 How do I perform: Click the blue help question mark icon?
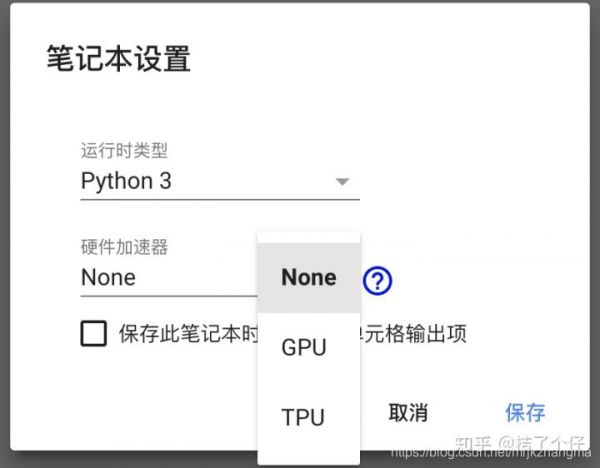377,280
